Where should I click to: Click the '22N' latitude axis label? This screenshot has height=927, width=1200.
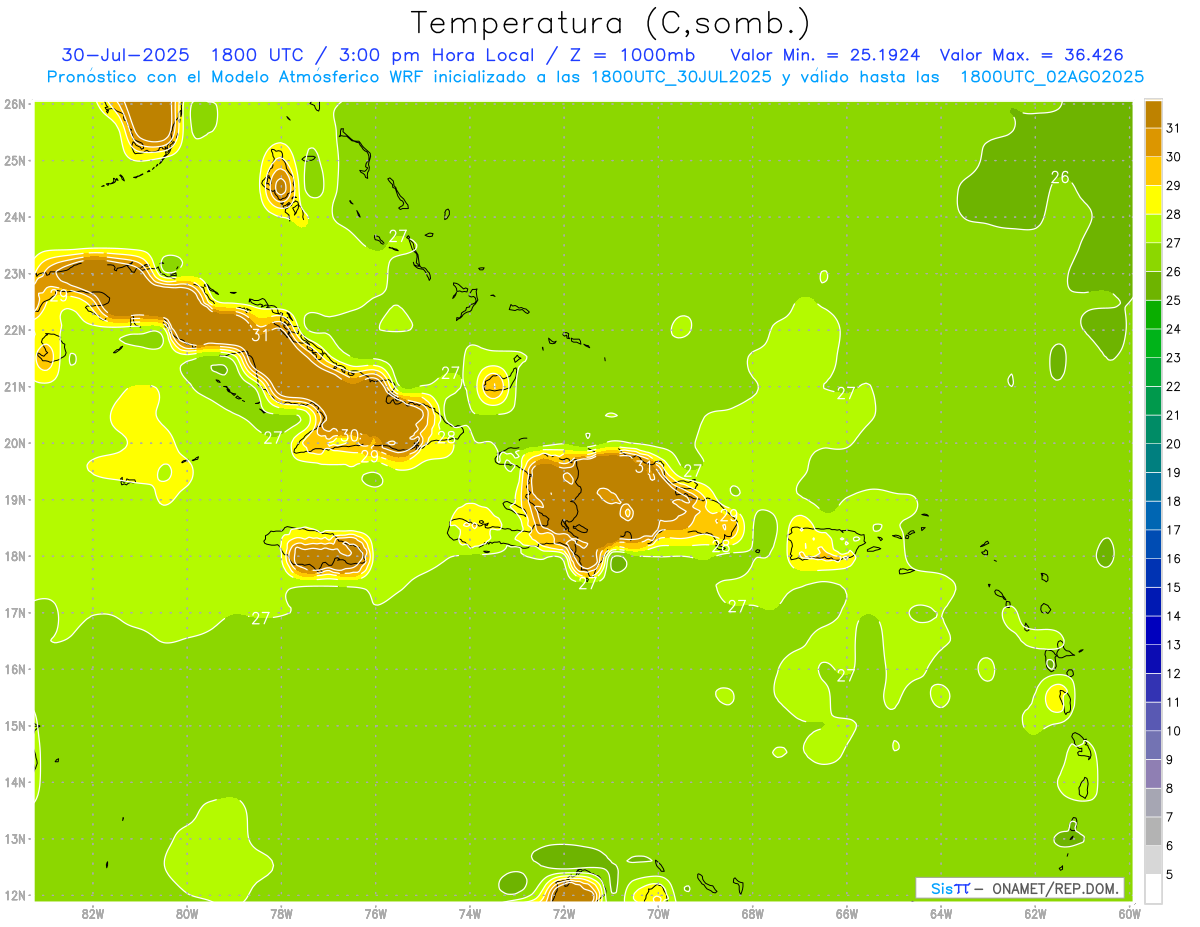click(15, 330)
